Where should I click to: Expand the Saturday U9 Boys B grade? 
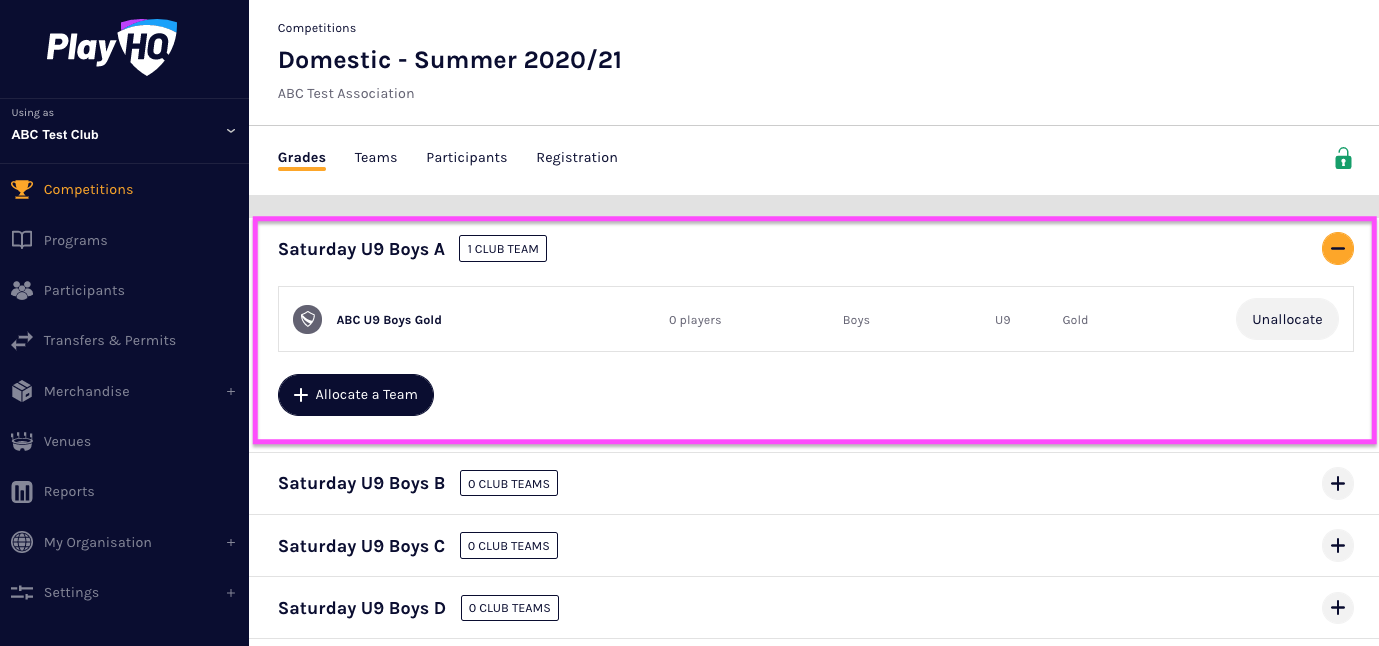pyautogui.click(x=1337, y=484)
